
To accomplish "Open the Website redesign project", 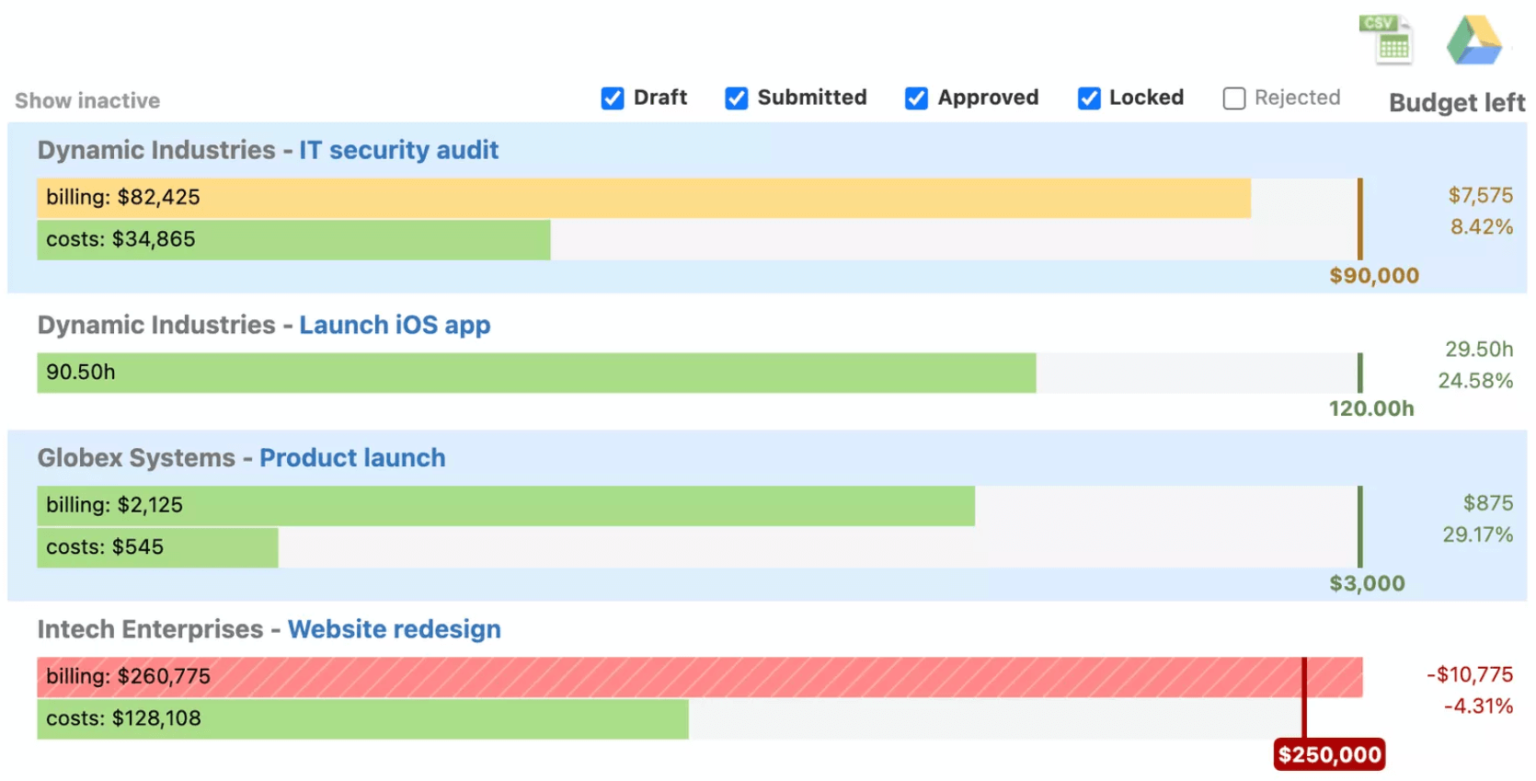I will pos(394,630).
